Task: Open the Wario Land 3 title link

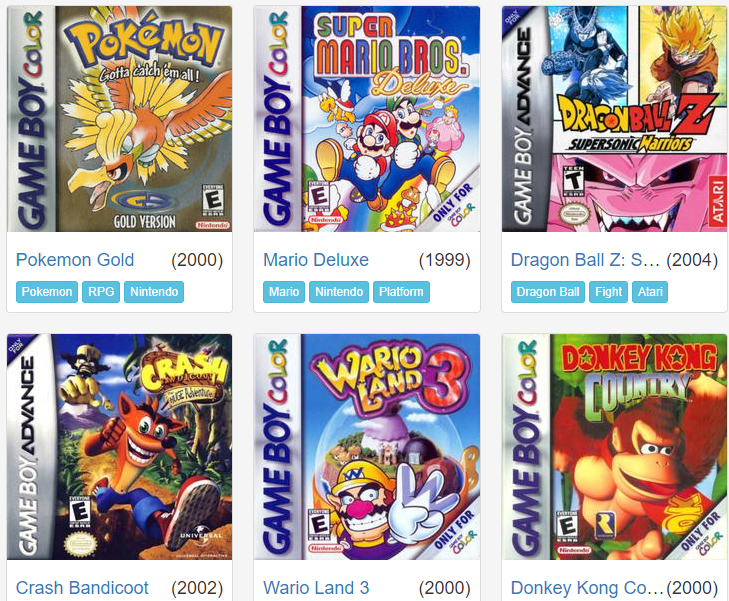Action: (x=316, y=588)
